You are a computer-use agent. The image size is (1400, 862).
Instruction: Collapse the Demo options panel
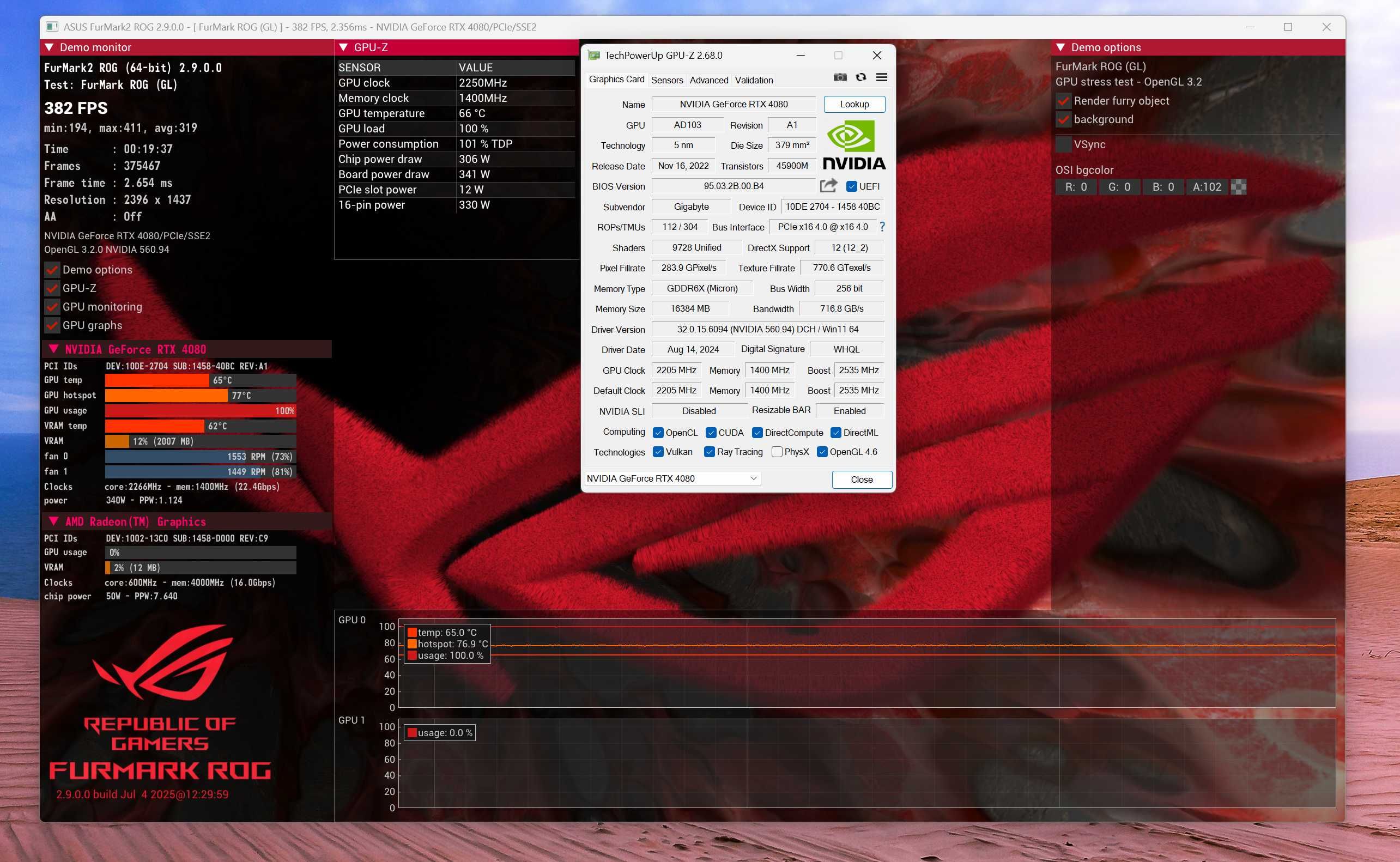click(x=1060, y=47)
